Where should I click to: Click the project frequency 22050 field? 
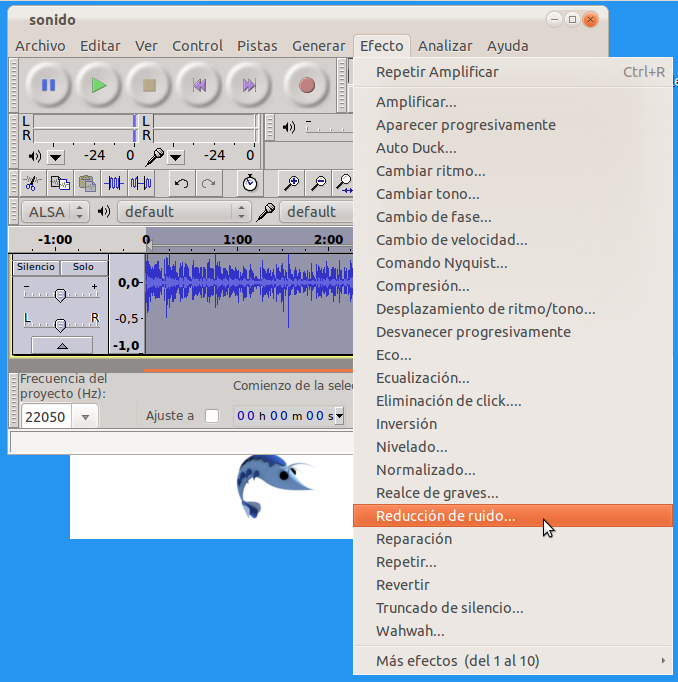click(x=46, y=417)
